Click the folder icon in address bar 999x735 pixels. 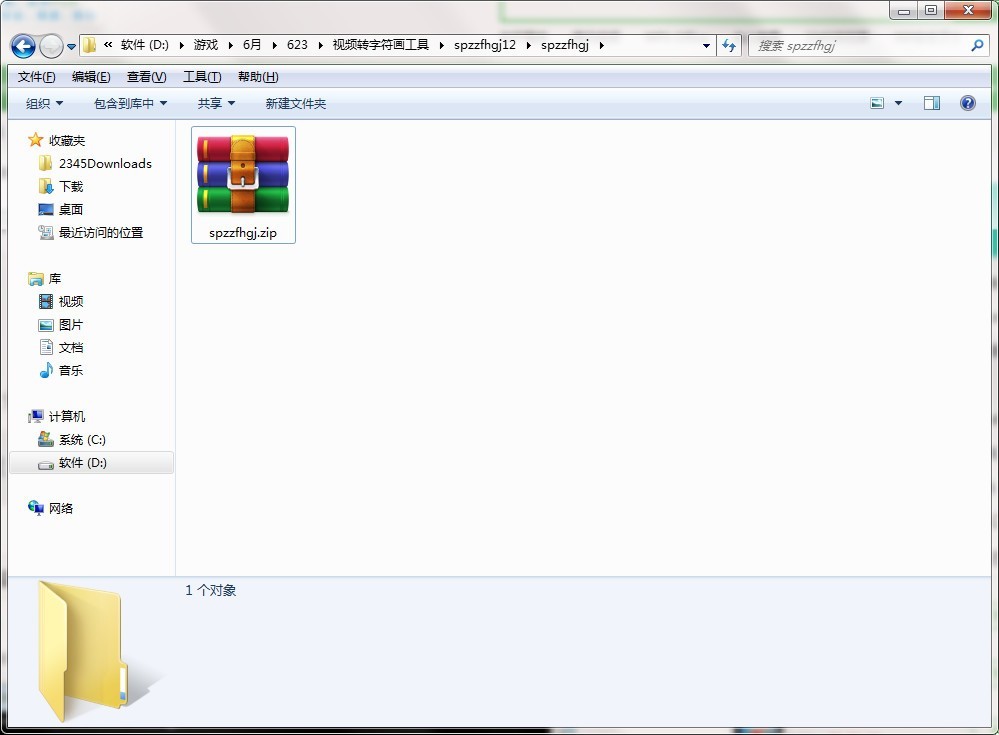[x=90, y=45]
